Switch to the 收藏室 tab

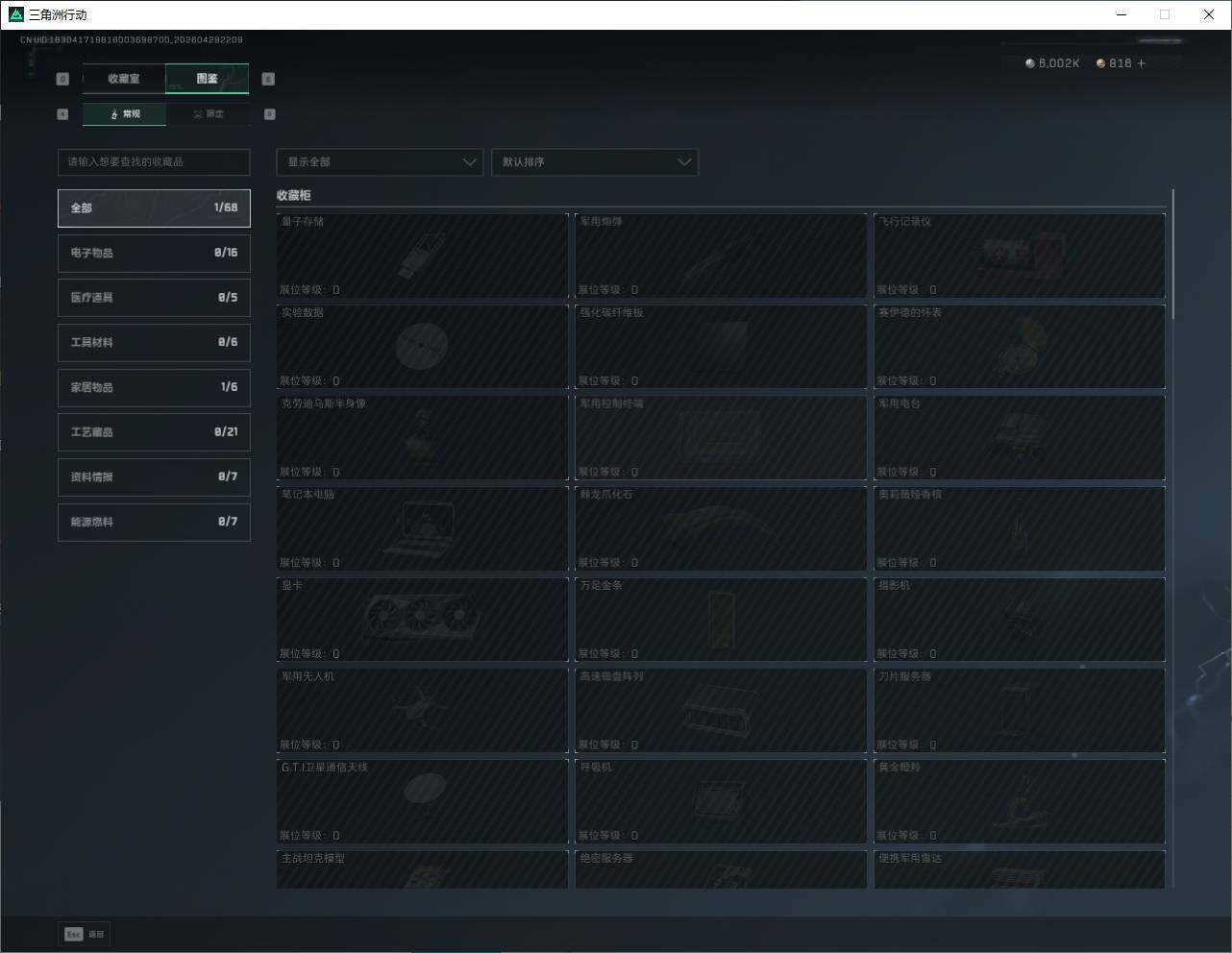(124, 79)
